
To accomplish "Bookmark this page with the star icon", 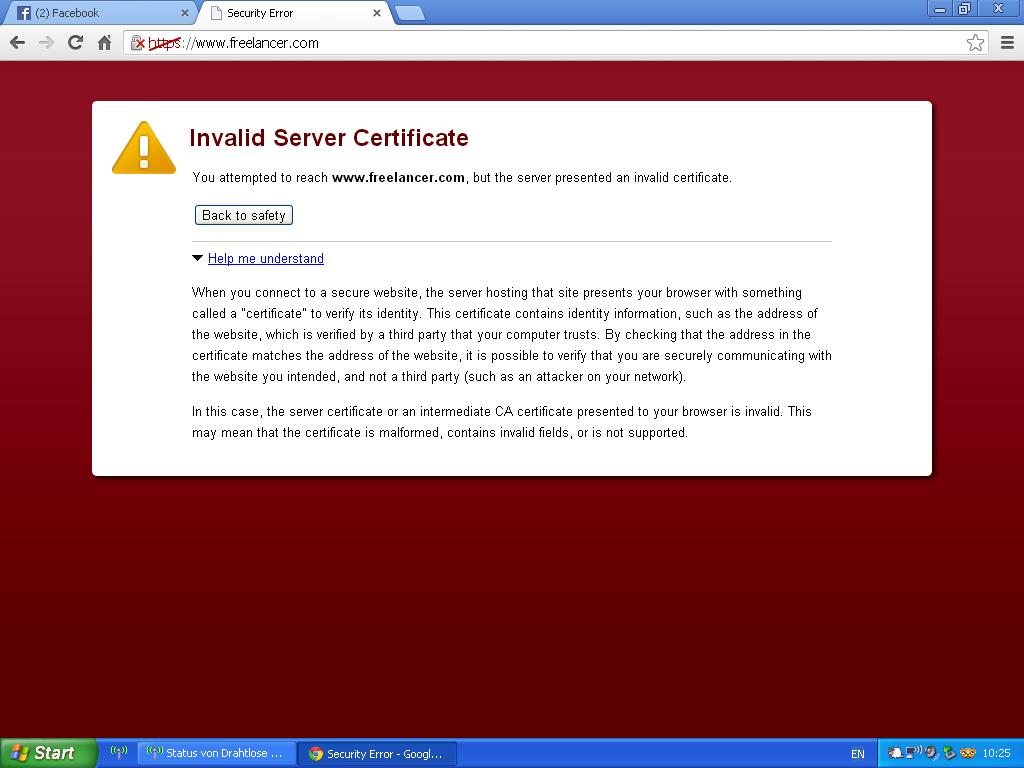I will (975, 42).
